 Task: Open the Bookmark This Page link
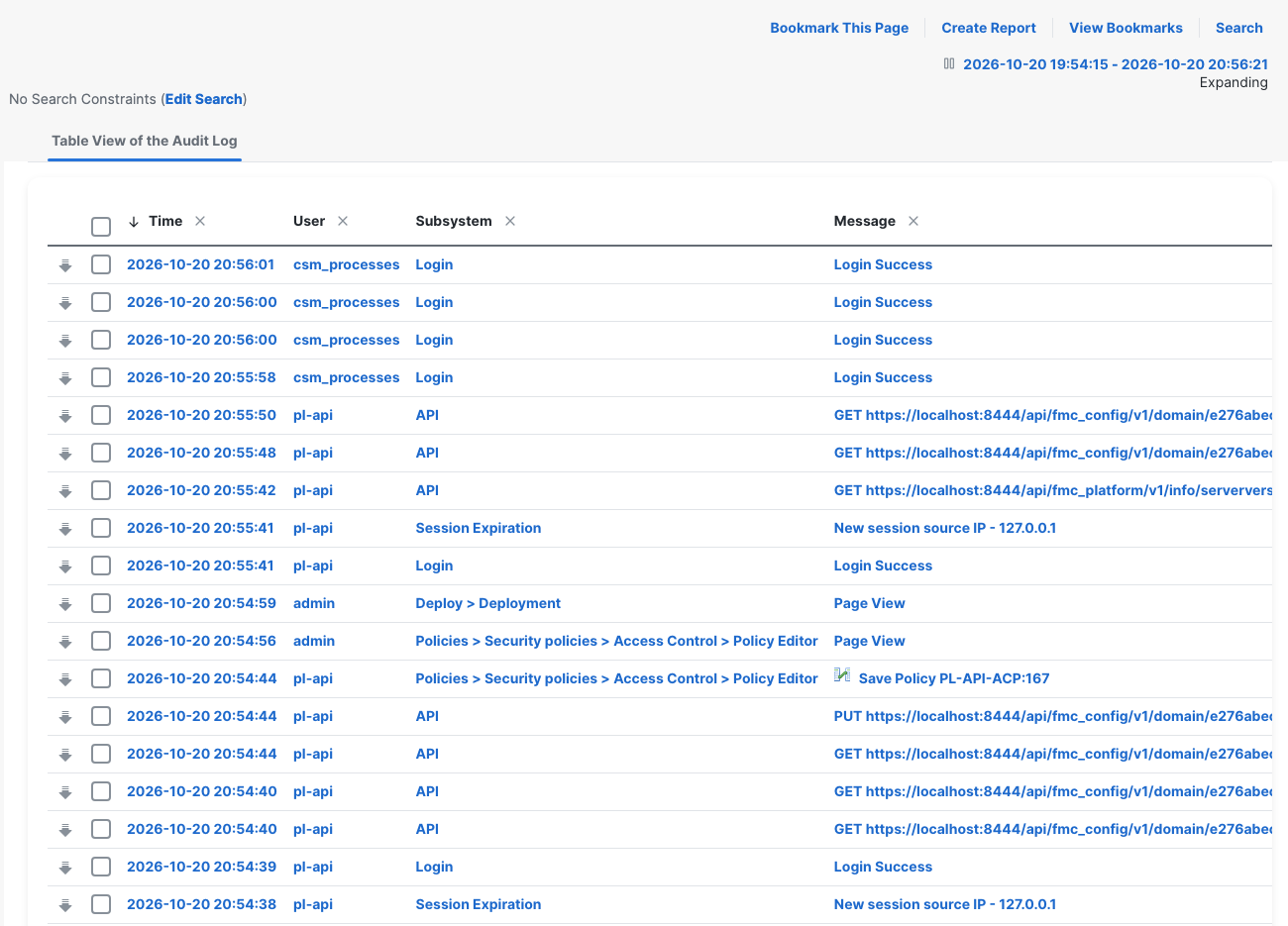839,28
